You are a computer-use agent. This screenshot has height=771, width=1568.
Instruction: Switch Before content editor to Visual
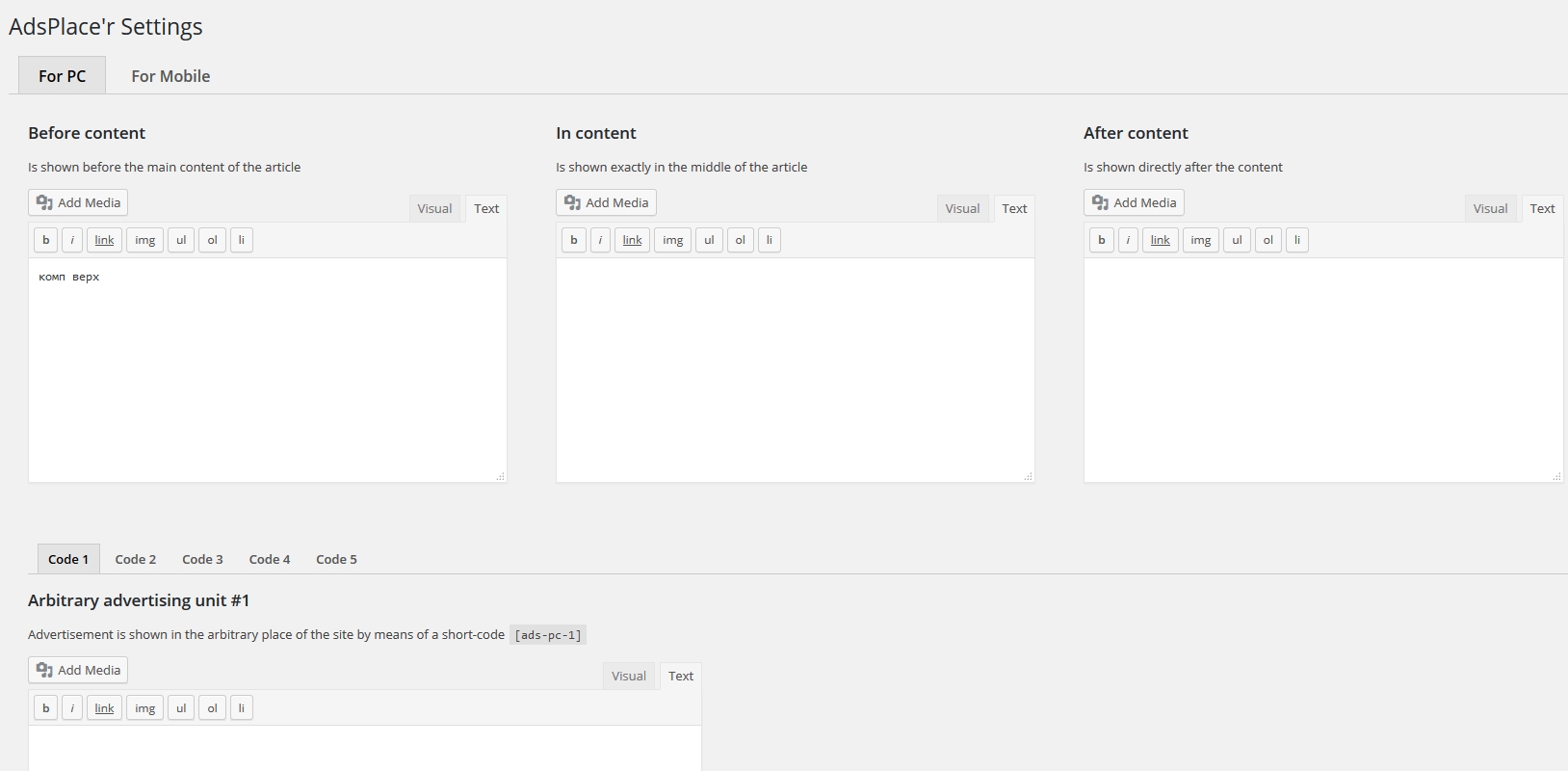pos(434,208)
